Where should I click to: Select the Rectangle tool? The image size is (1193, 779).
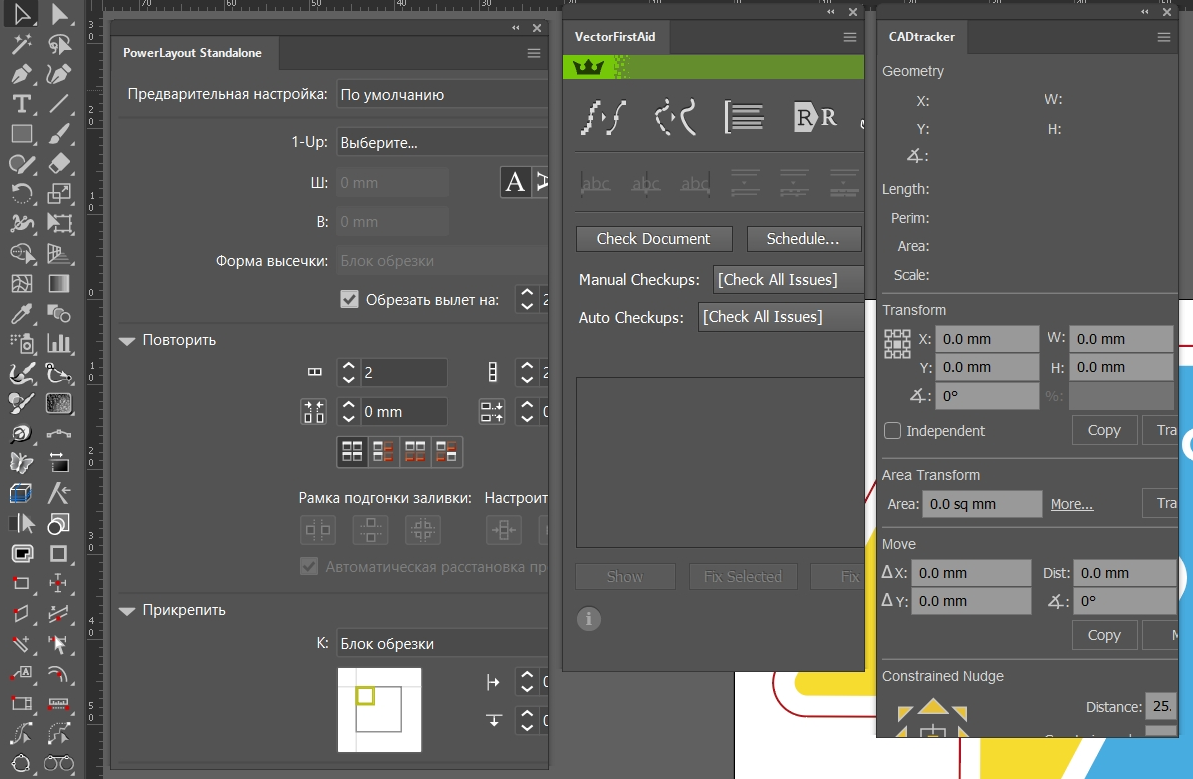tap(21, 134)
